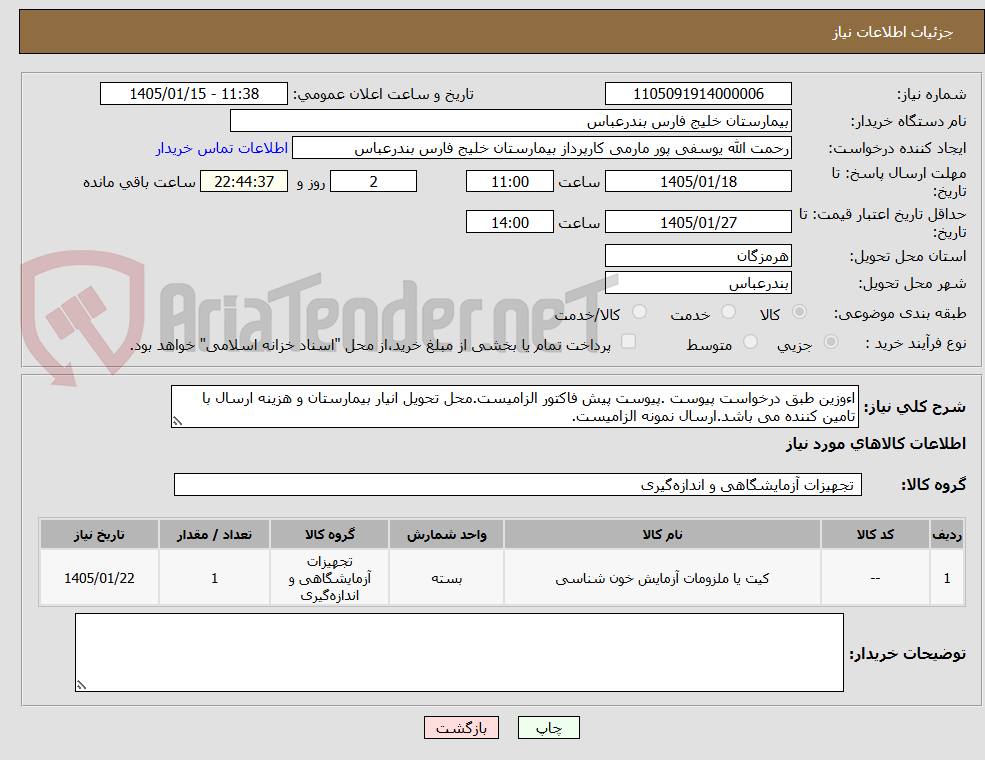Select the خدمت radio button

coord(728,312)
